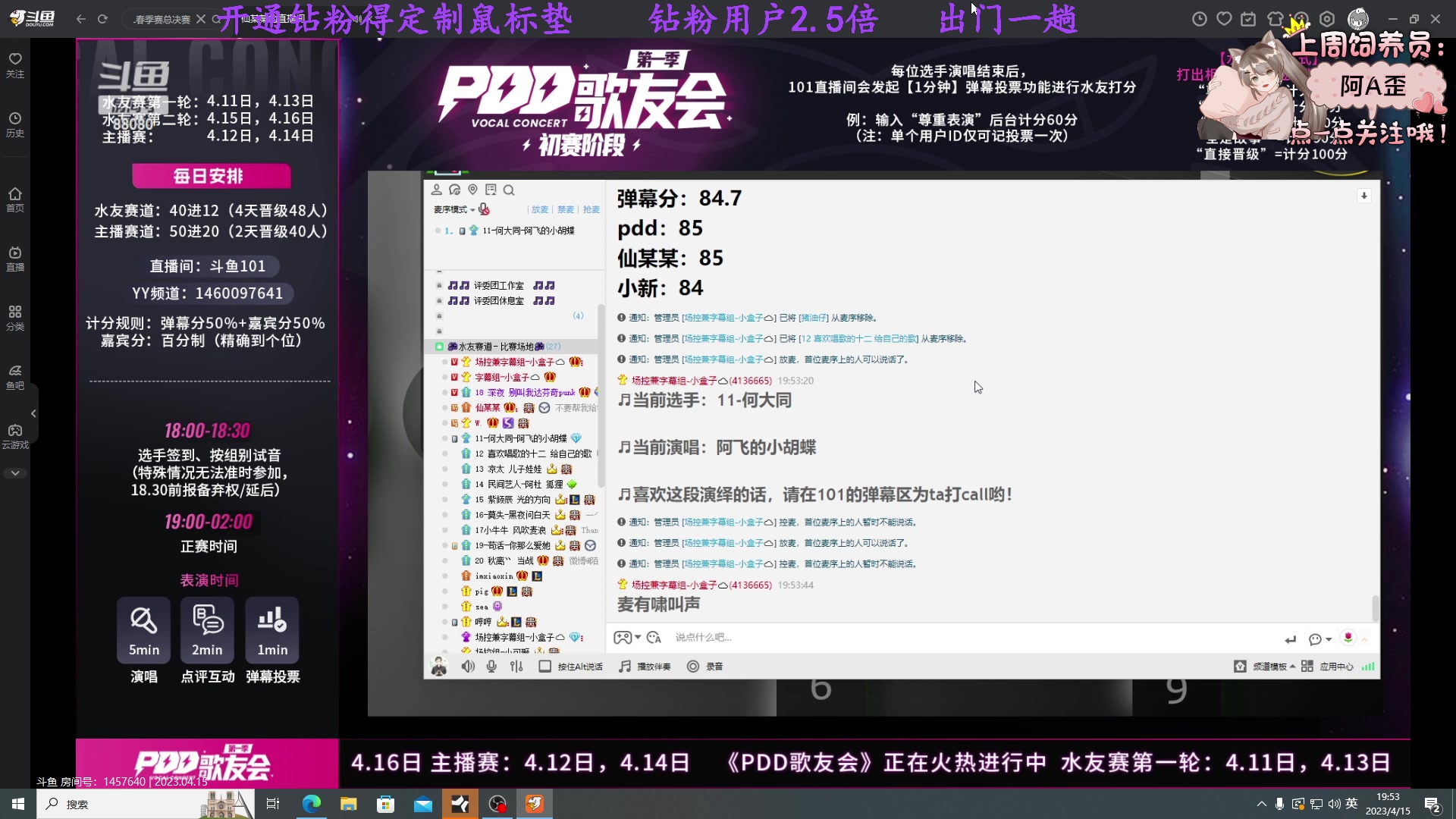The height and width of the screenshot is (819, 1456).
Task: Select 评委团休息室 channel
Action: coord(500,301)
